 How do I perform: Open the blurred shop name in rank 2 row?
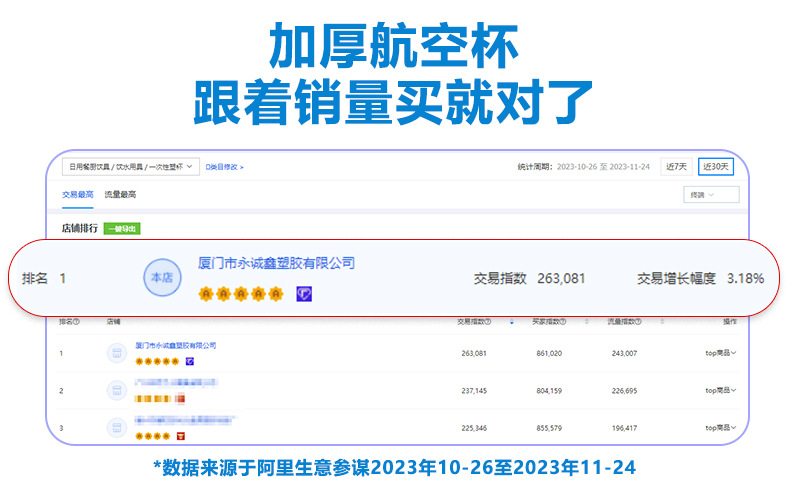coord(176,383)
